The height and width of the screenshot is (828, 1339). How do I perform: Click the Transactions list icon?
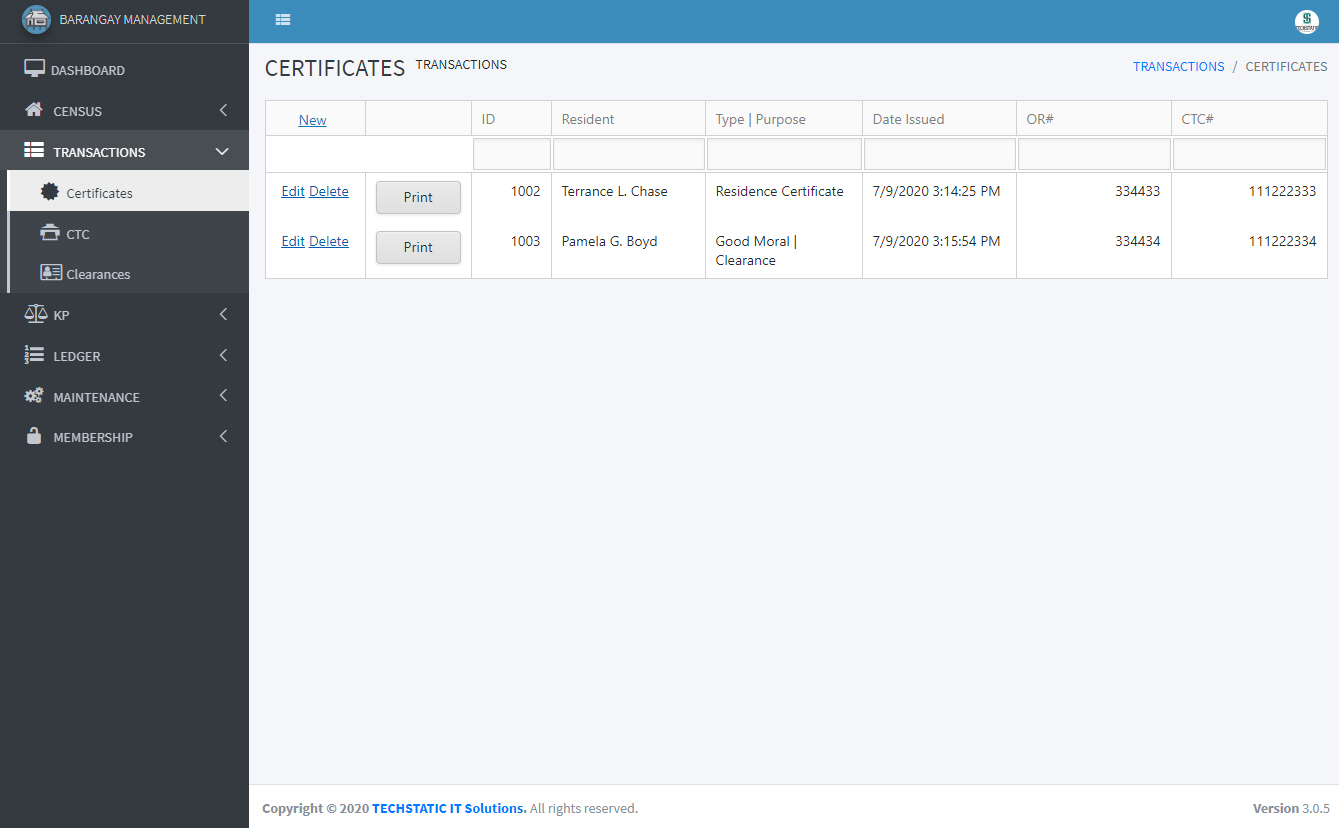click(x=34, y=151)
